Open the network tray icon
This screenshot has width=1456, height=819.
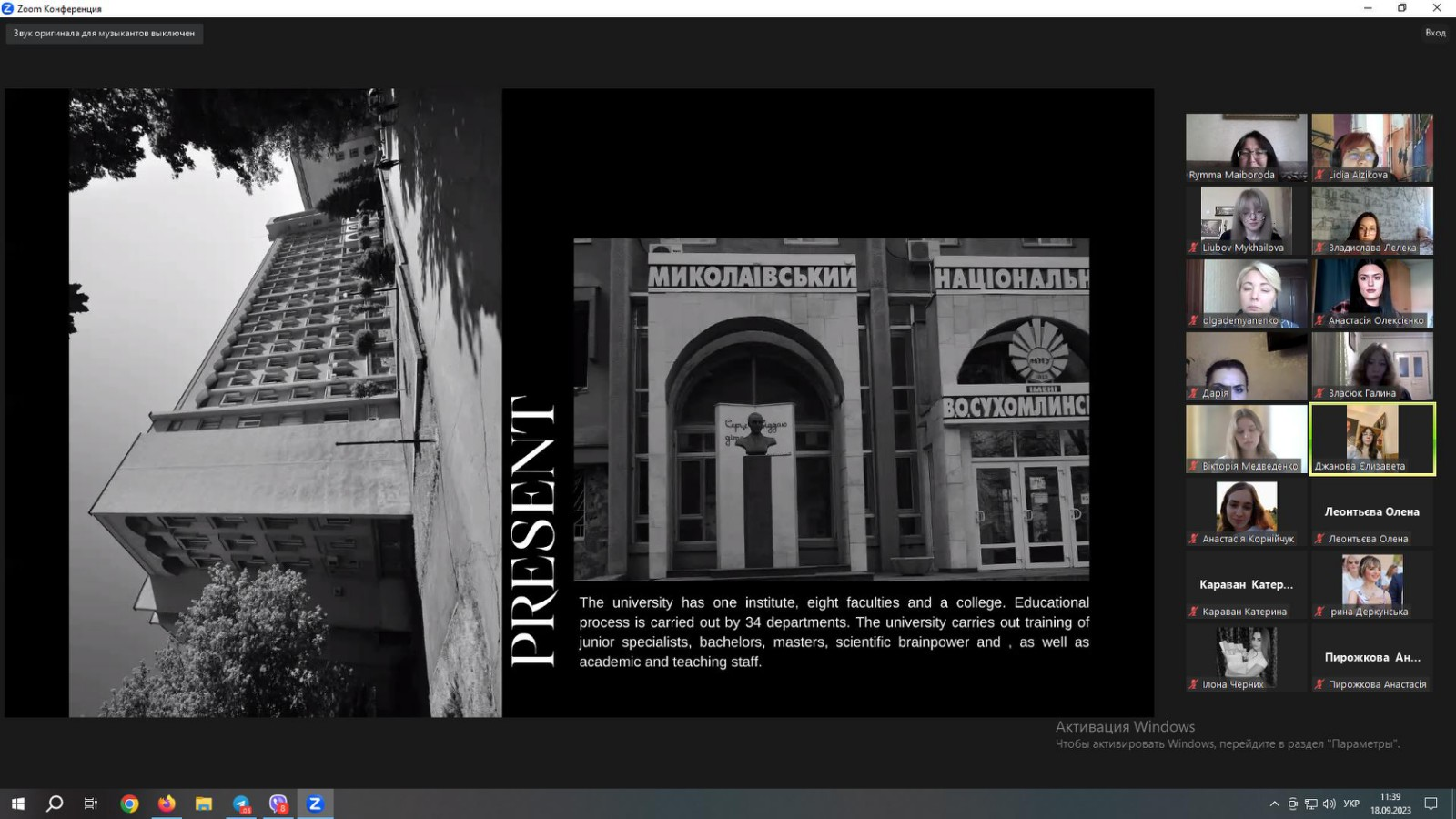coord(1310,804)
